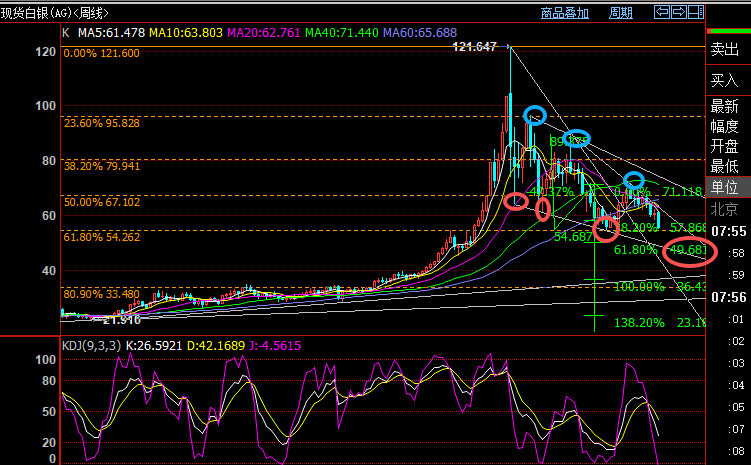This screenshot has width=751, height=465.
Task: Select the J:-4.5615 value
Action: click(x=275, y=346)
